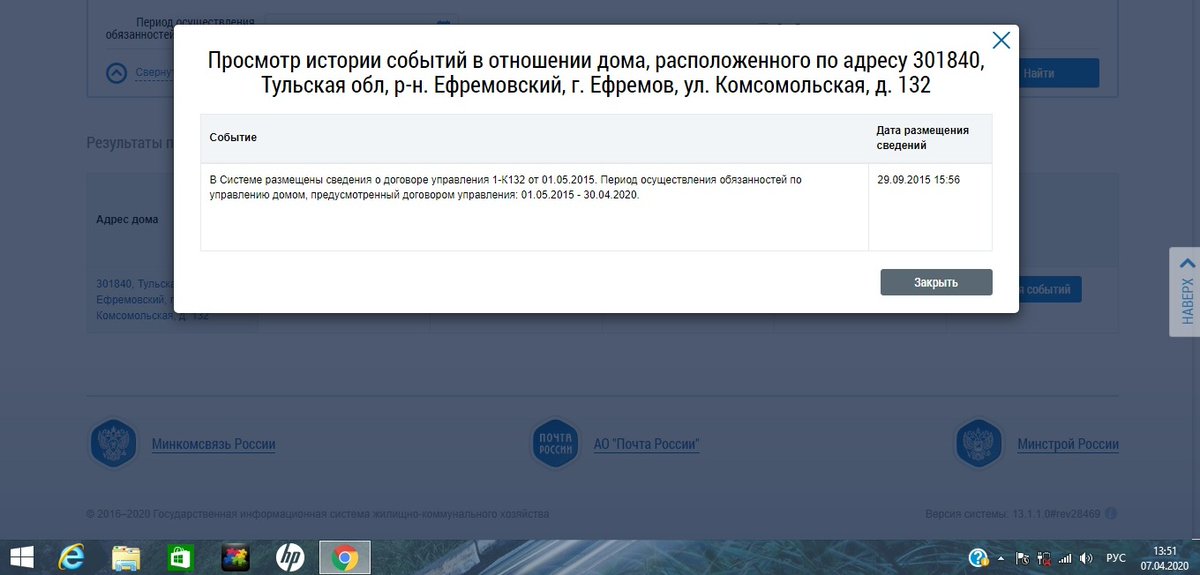Collapse search filters via round chevron icon

click(118, 73)
